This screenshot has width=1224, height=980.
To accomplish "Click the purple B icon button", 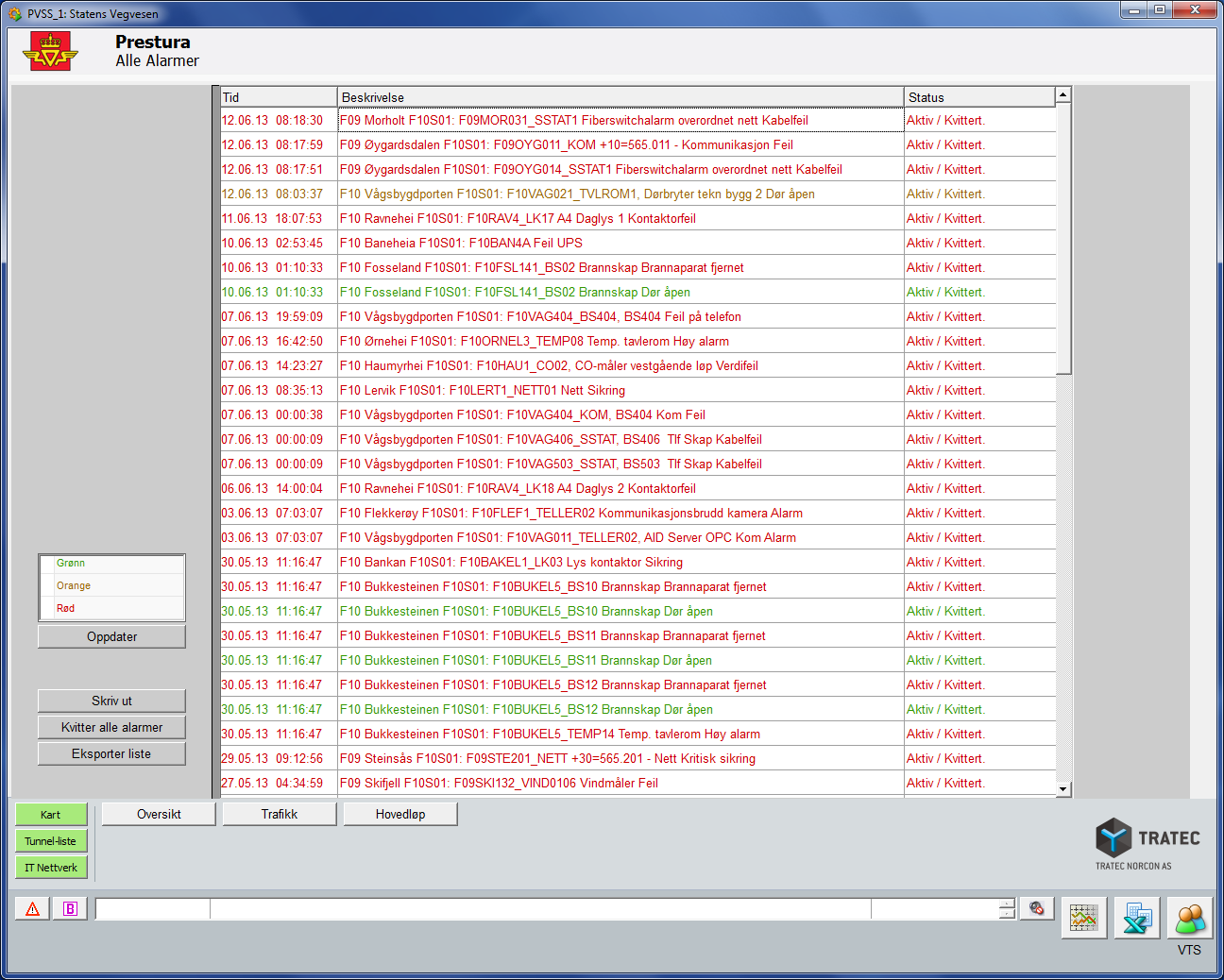I will [70, 908].
